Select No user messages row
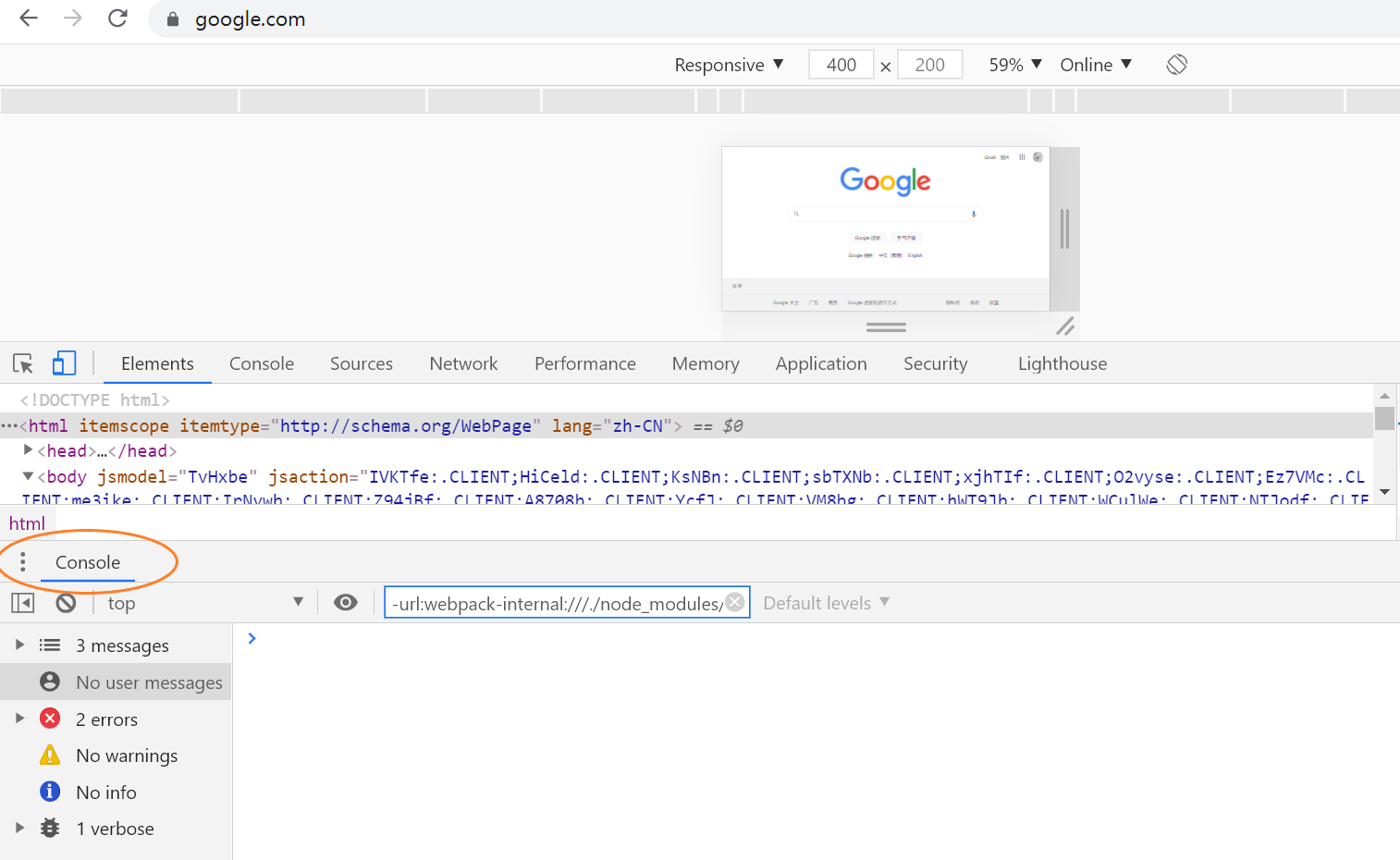 (116, 682)
